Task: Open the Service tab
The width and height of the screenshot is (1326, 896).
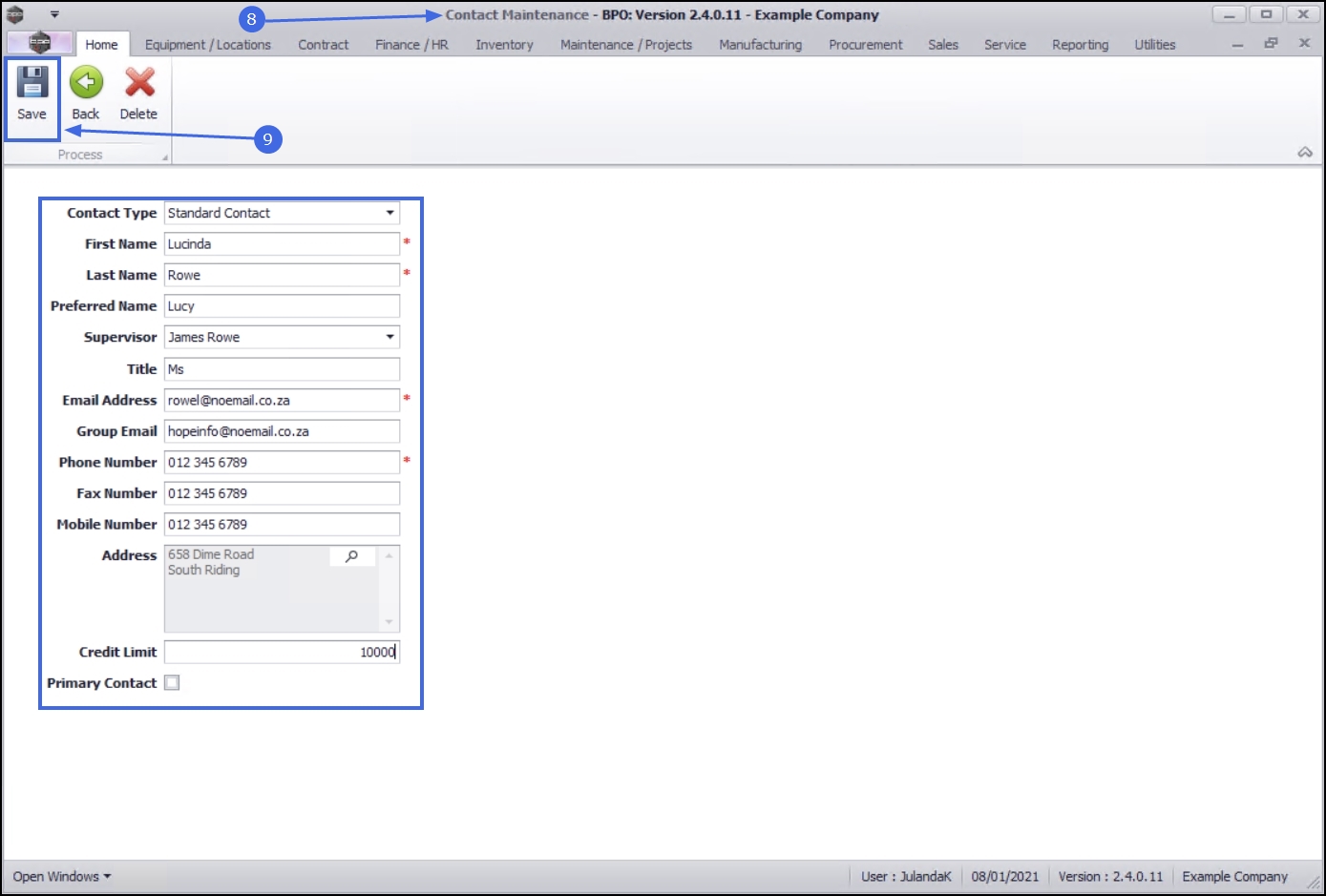Action: point(1005,44)
